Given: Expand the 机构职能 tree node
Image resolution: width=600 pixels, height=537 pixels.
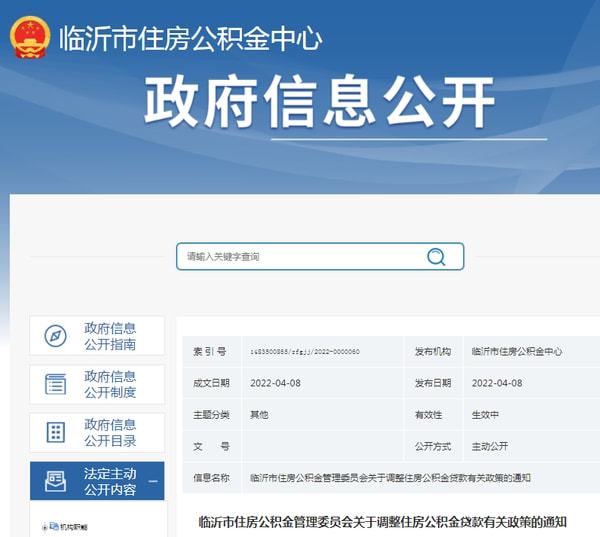Looking at the screenshot, I should coord(45,527).
